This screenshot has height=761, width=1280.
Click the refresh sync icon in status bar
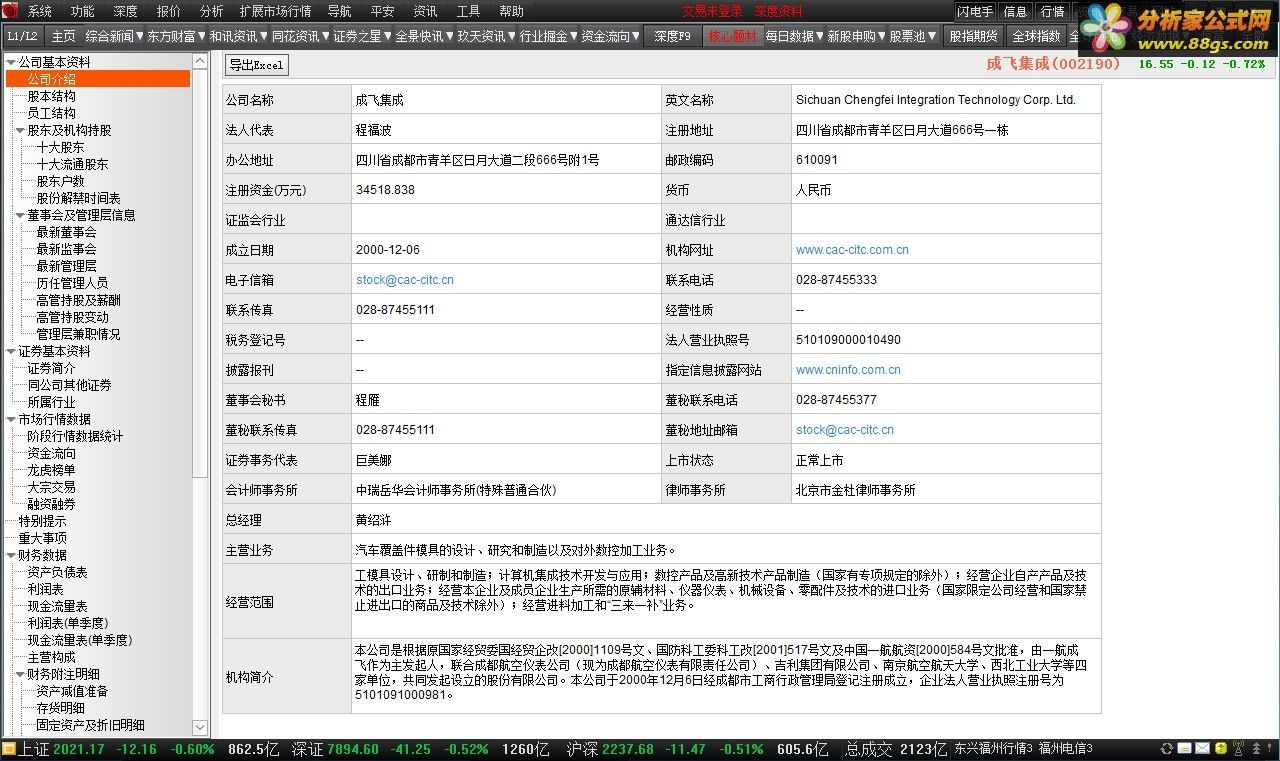click(1167, 749)
